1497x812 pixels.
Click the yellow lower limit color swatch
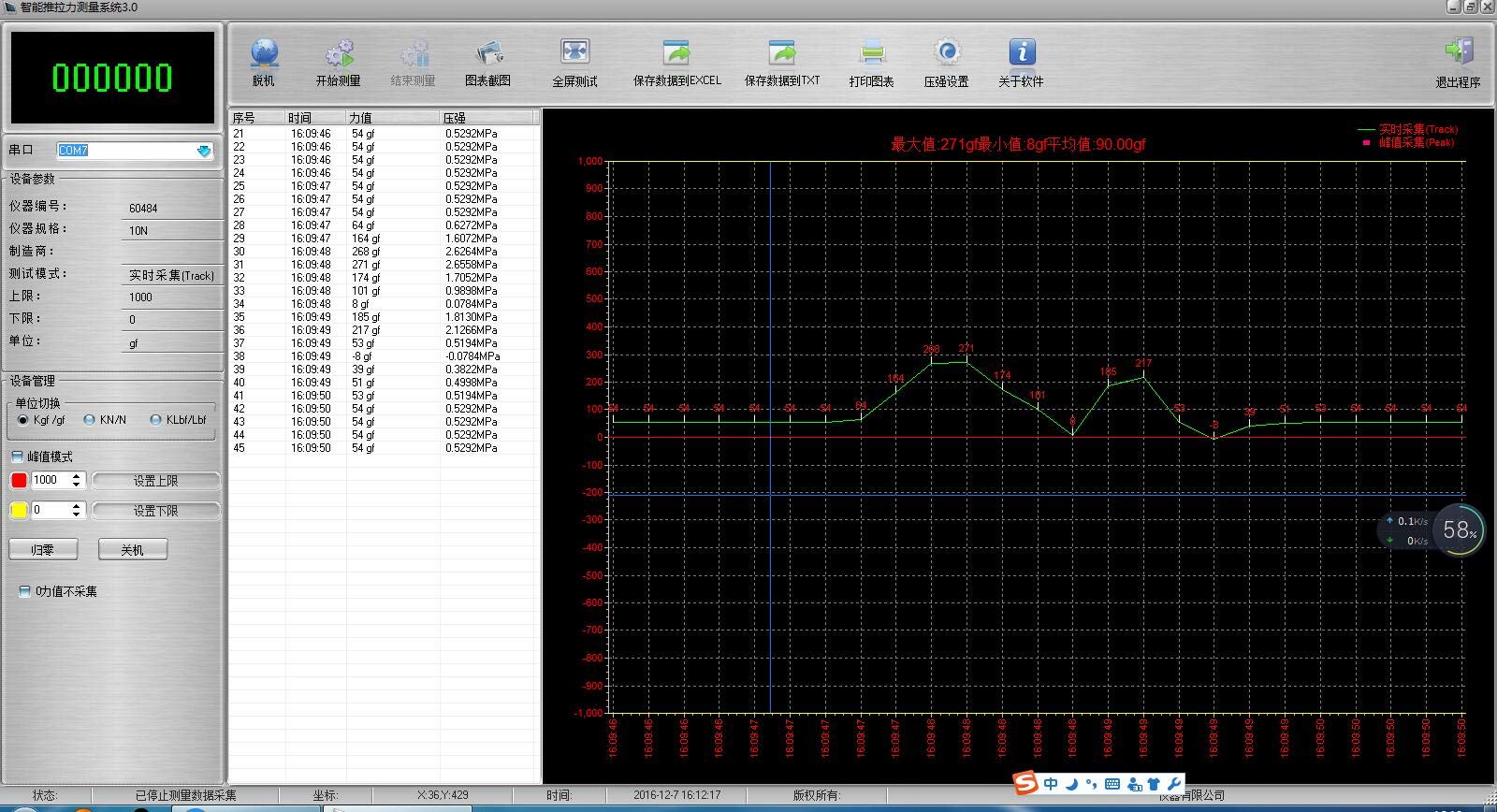pos(19,511)
